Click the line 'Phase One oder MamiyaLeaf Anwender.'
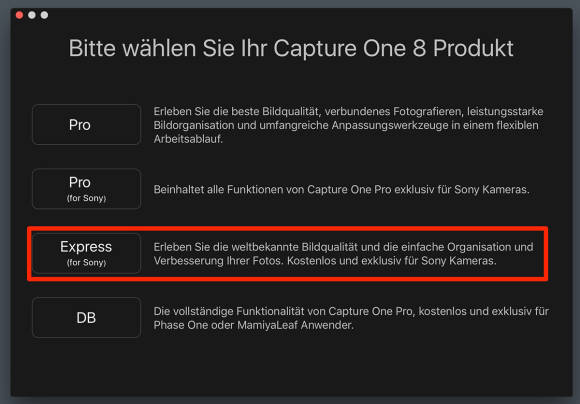 (x=254, y=325)
